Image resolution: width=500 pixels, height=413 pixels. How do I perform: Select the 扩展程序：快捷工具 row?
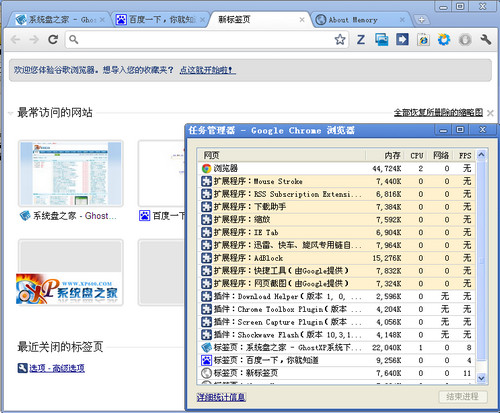pos(337,271)
